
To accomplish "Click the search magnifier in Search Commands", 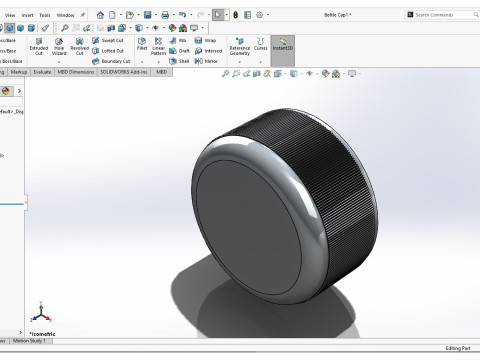I will click(x=476, y=15).
